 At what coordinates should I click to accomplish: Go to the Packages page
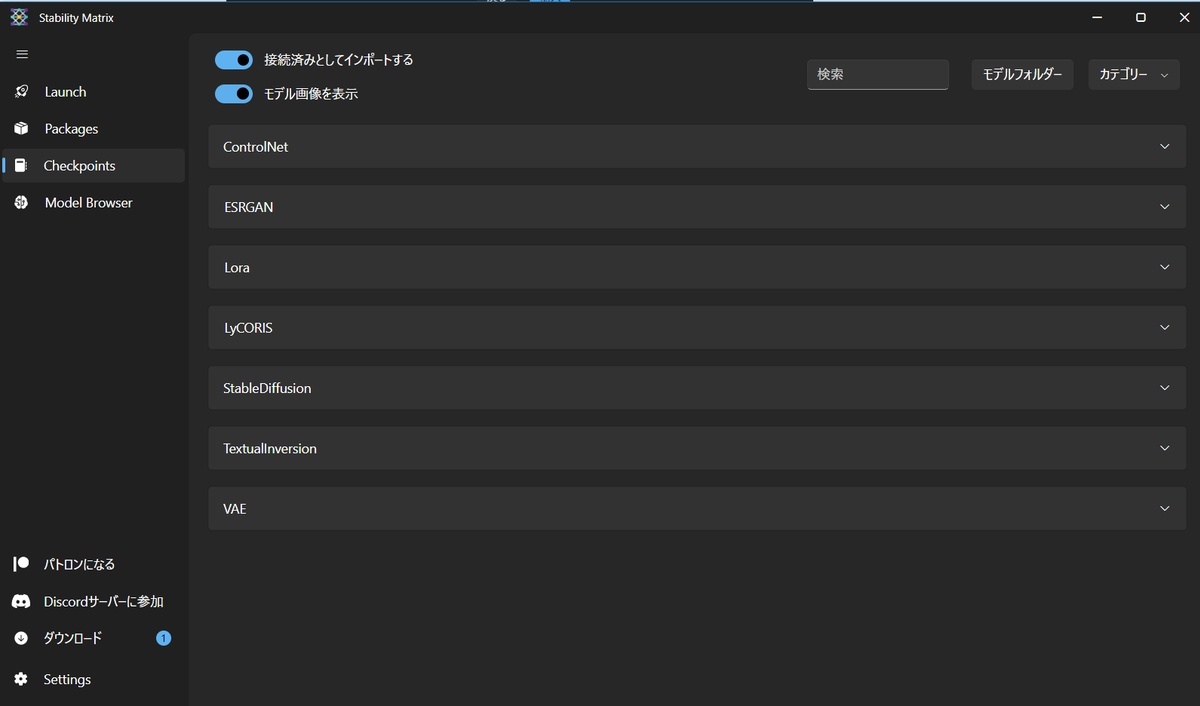93,128
